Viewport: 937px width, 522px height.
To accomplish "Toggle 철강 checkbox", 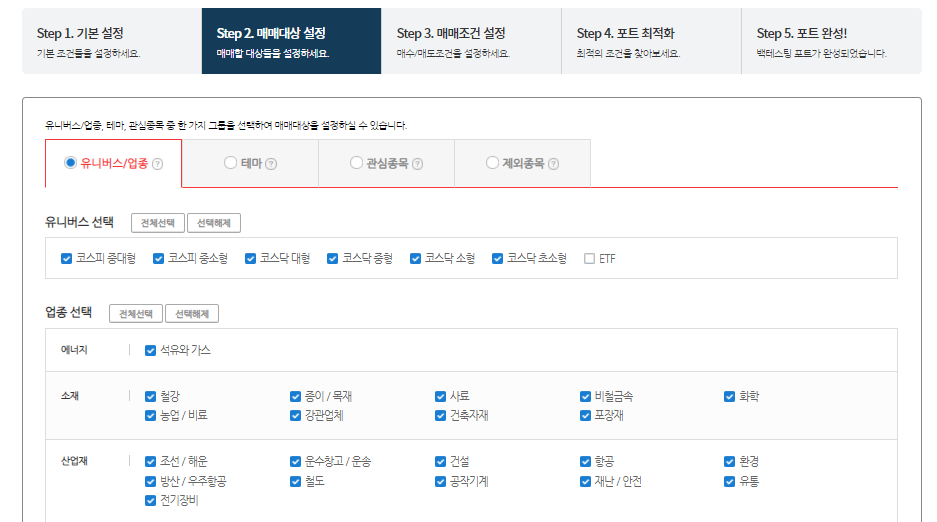I will point(151,397).
